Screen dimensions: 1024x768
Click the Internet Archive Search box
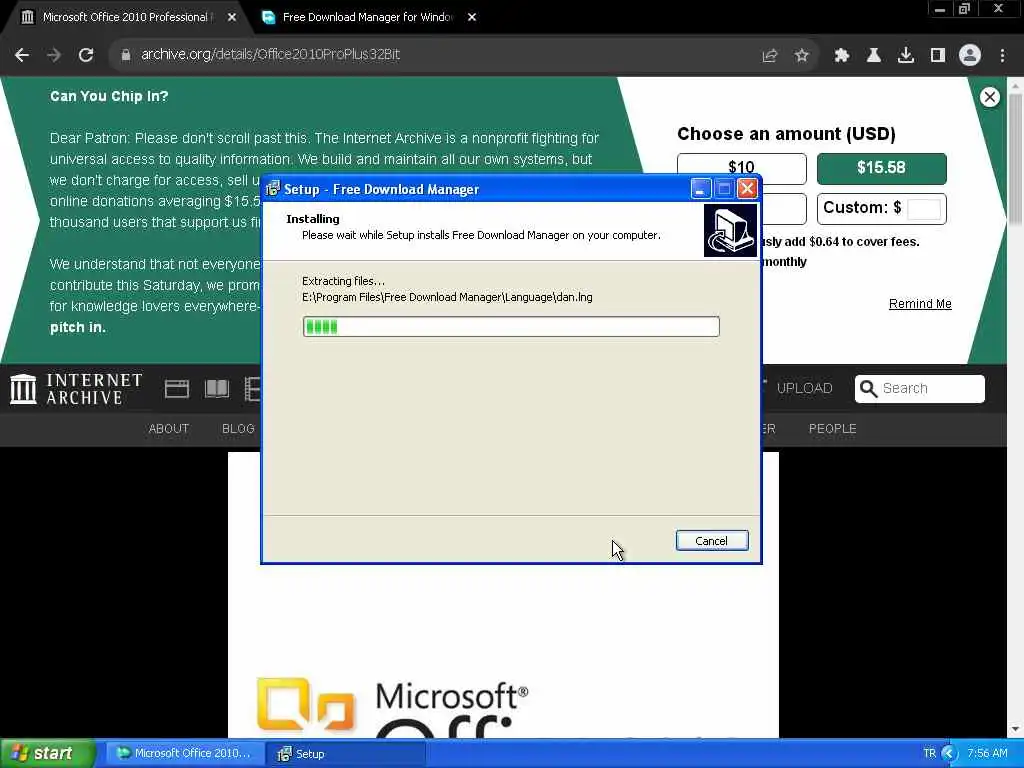point(920,389)
